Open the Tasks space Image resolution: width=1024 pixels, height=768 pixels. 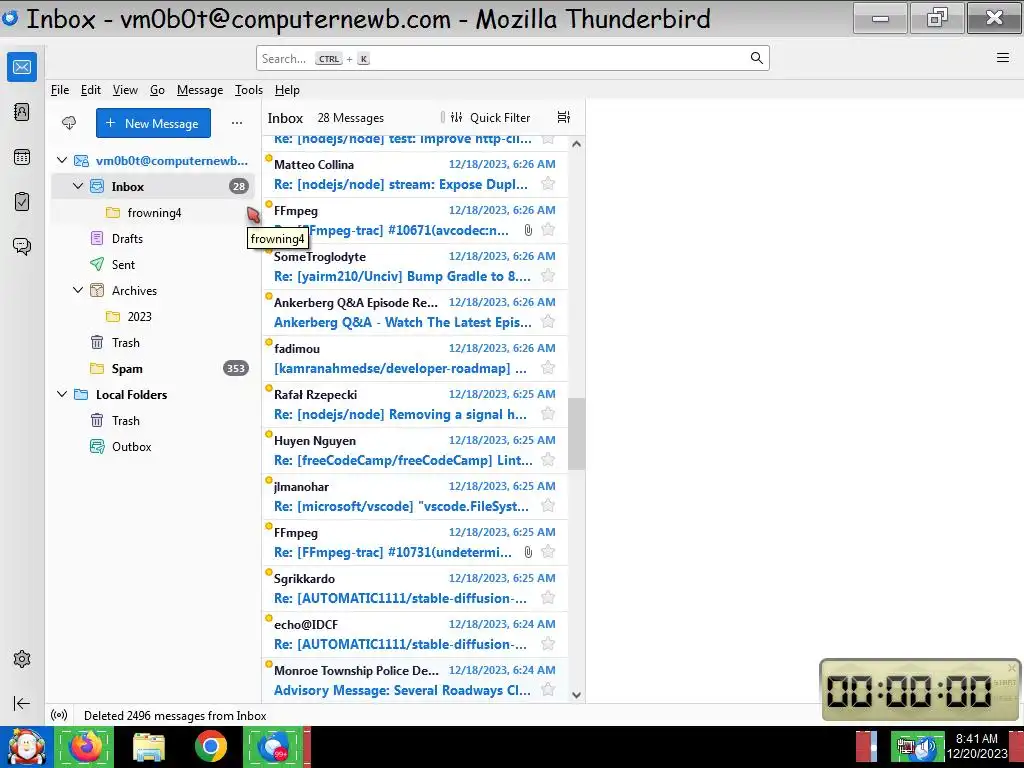pos(22,201)
